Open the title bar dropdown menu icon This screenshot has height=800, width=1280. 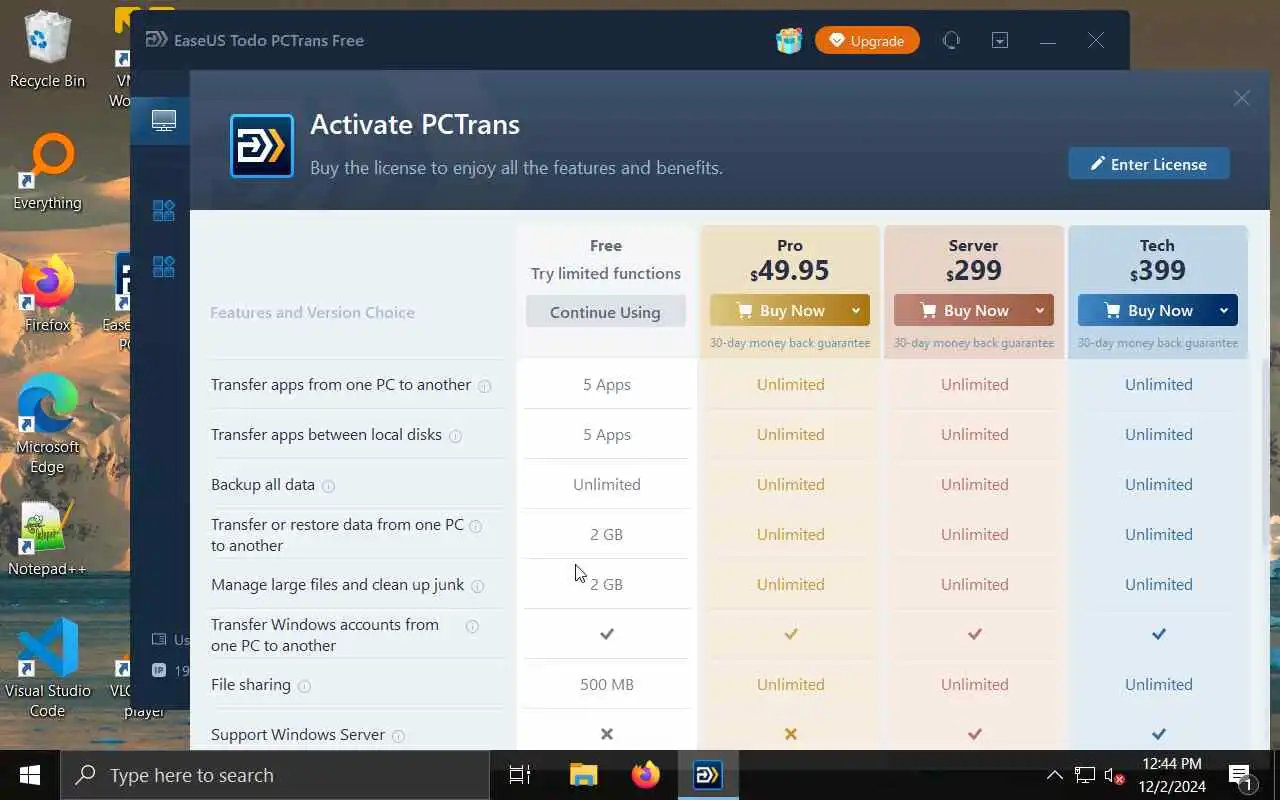(1000, 40)
